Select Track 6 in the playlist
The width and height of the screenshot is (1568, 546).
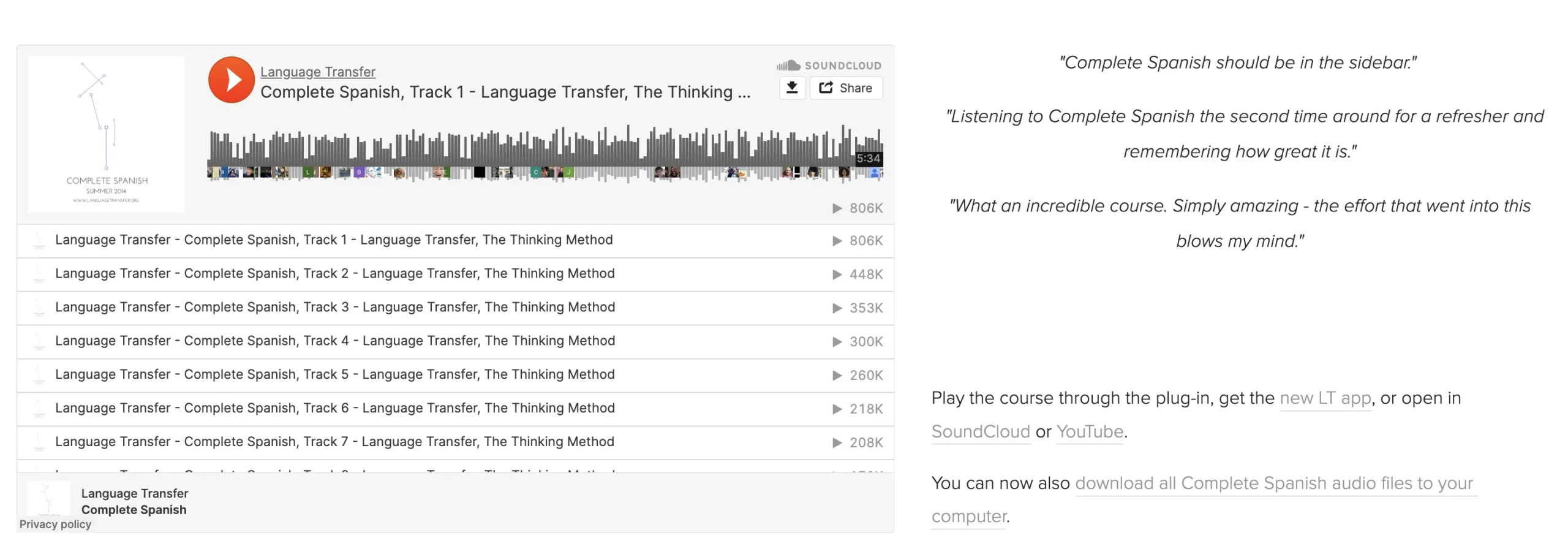coord(334,409)
